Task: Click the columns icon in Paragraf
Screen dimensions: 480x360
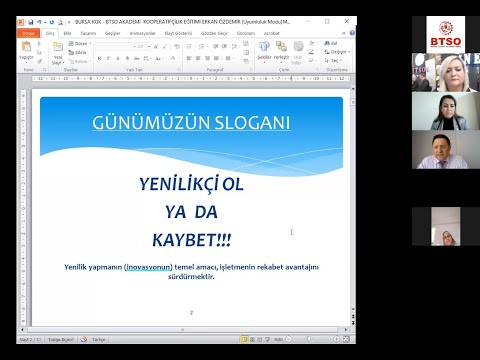Action: pos(229,58)
